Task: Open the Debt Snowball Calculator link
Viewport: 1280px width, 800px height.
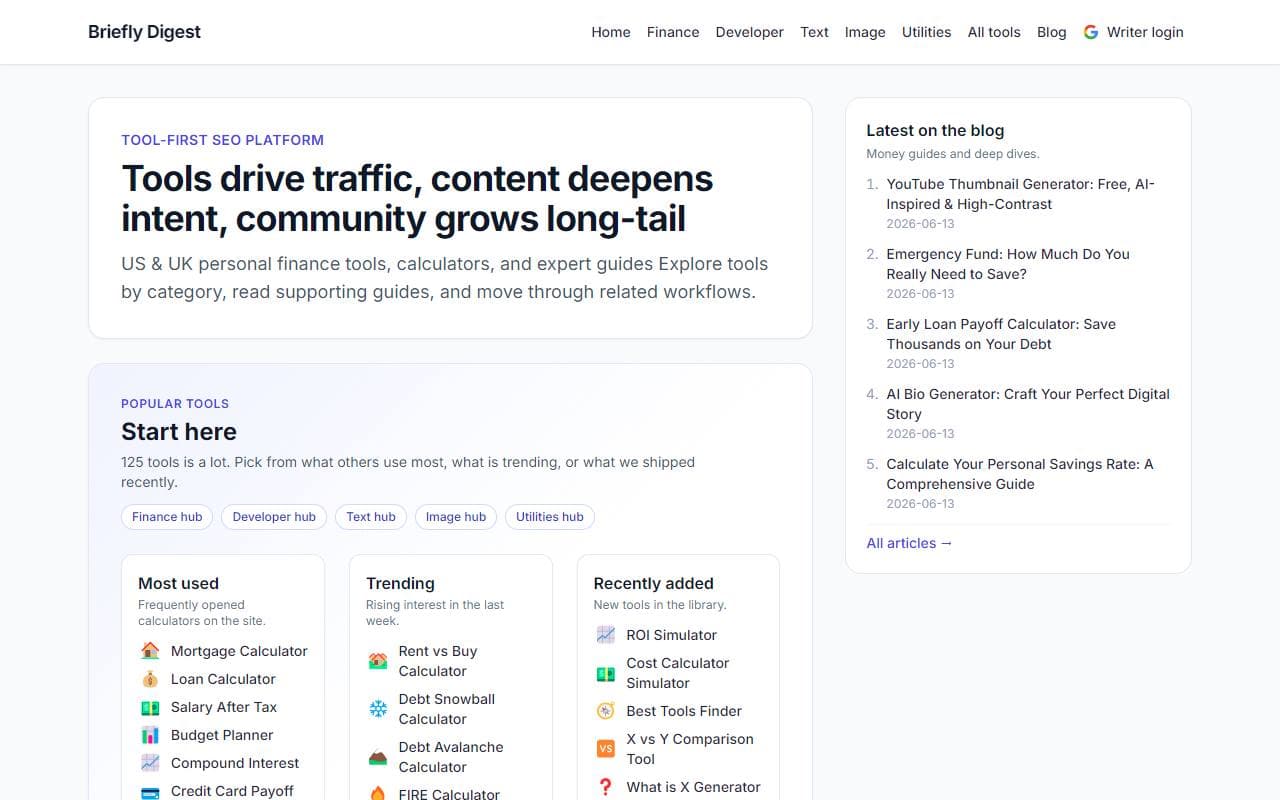Action: pyautogui.click(x=447, y=709)
